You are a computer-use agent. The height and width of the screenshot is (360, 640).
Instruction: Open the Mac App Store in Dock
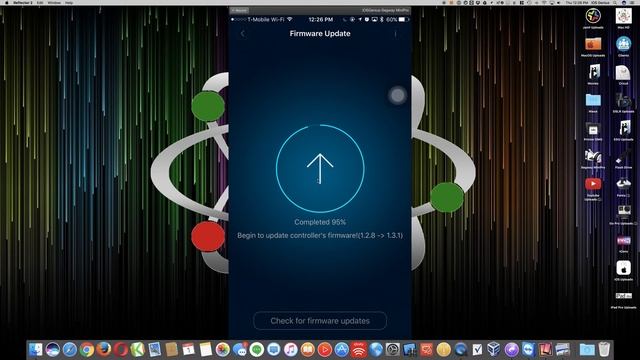(x=342, y=350)
